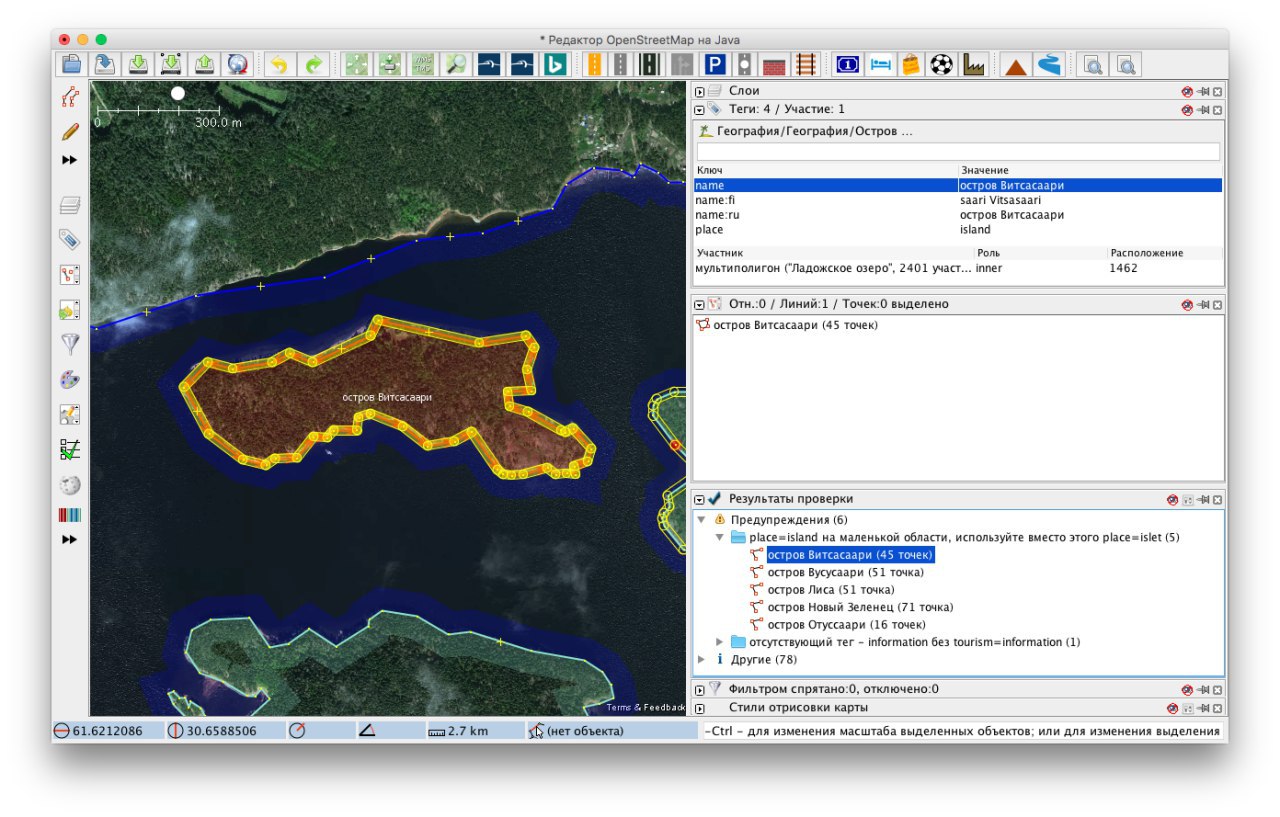This screenshot has width=1280, height=817.
Task: Close the Результаты проверки panel
Action: click(x=1217, y=499)
